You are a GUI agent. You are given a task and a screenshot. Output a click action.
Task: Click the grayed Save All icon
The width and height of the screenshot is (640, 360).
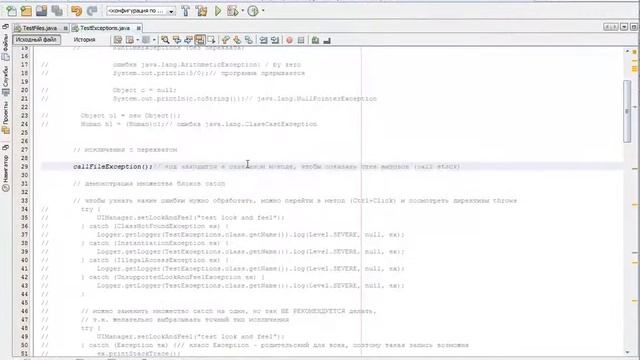pos(57,11)
